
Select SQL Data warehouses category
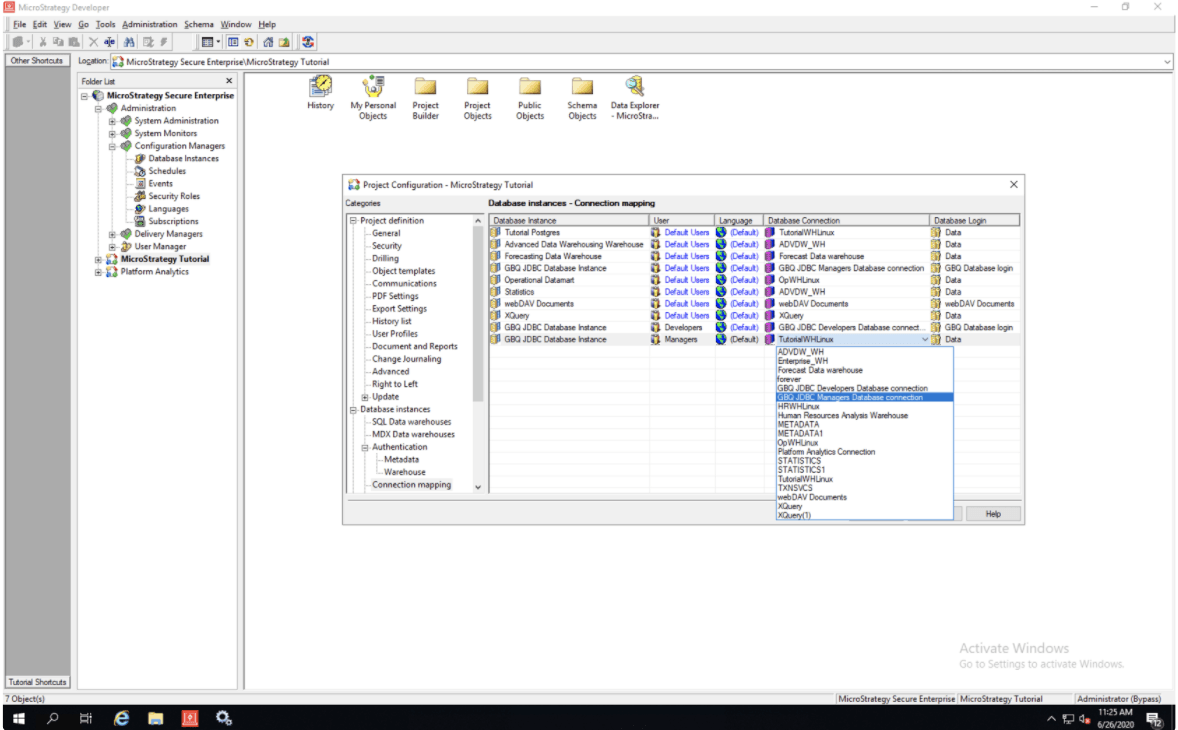click(411, 422)
